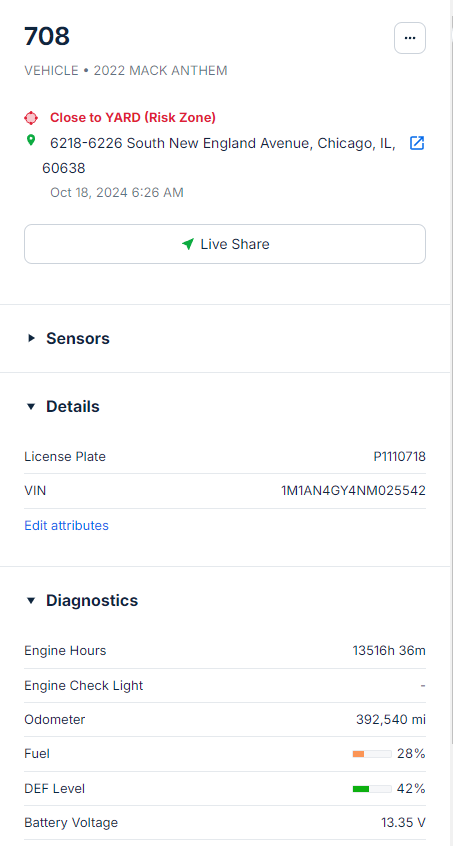
Task: Click the red Risk Zone target icon
Action: click(31, 118)
